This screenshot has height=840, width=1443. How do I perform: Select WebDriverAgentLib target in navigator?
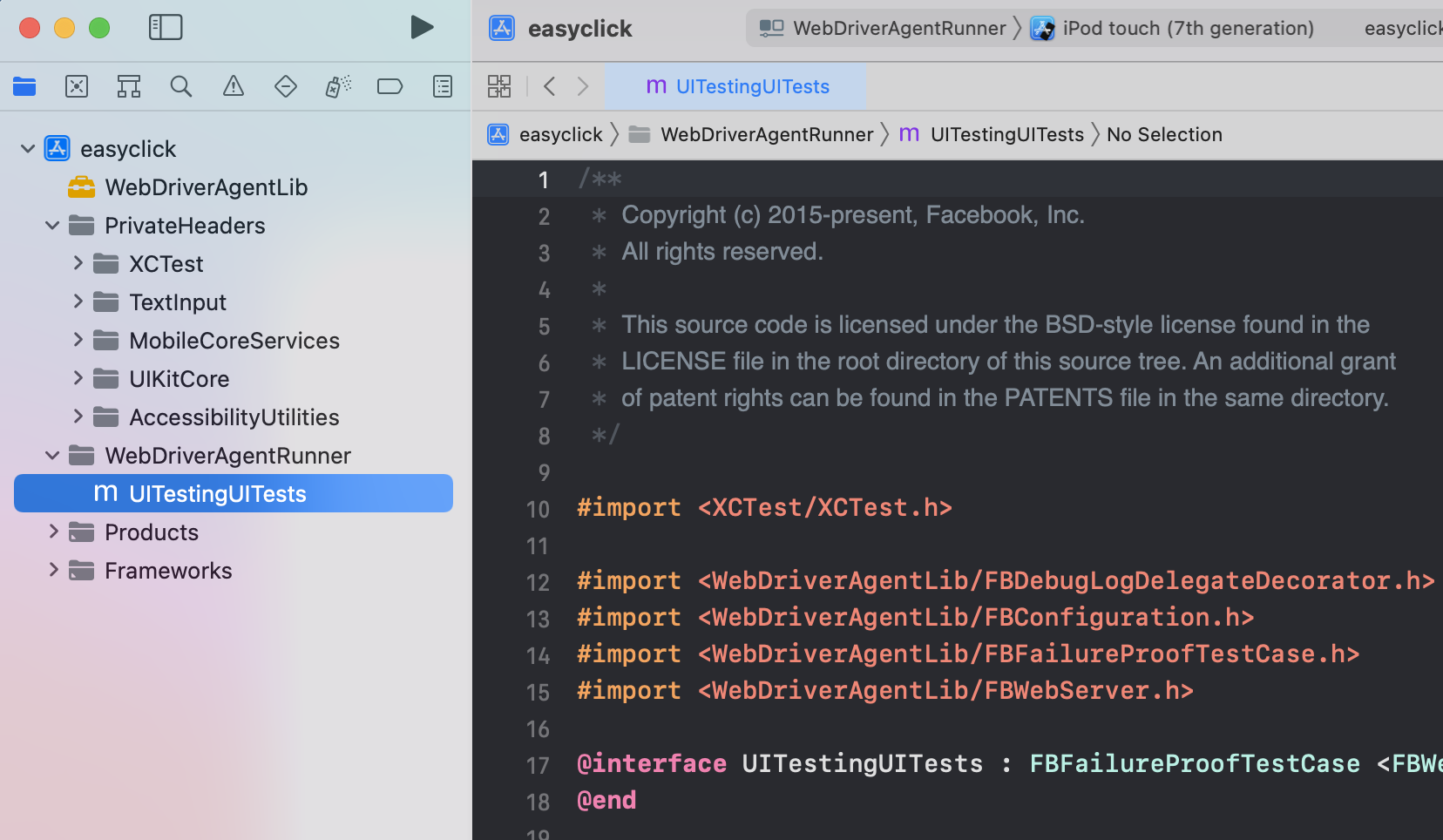(x=234, y=187)
